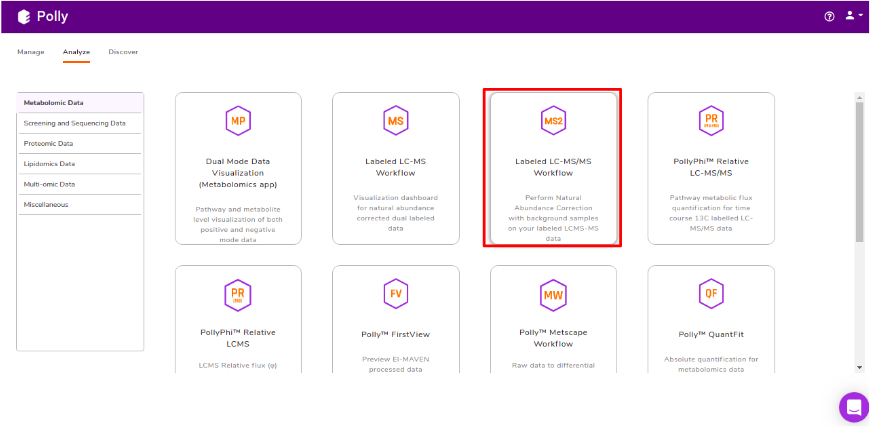Click 'Visualization dashboard for natural abundance' text
The image size is (872, 430).
click(x=396, y=213)
